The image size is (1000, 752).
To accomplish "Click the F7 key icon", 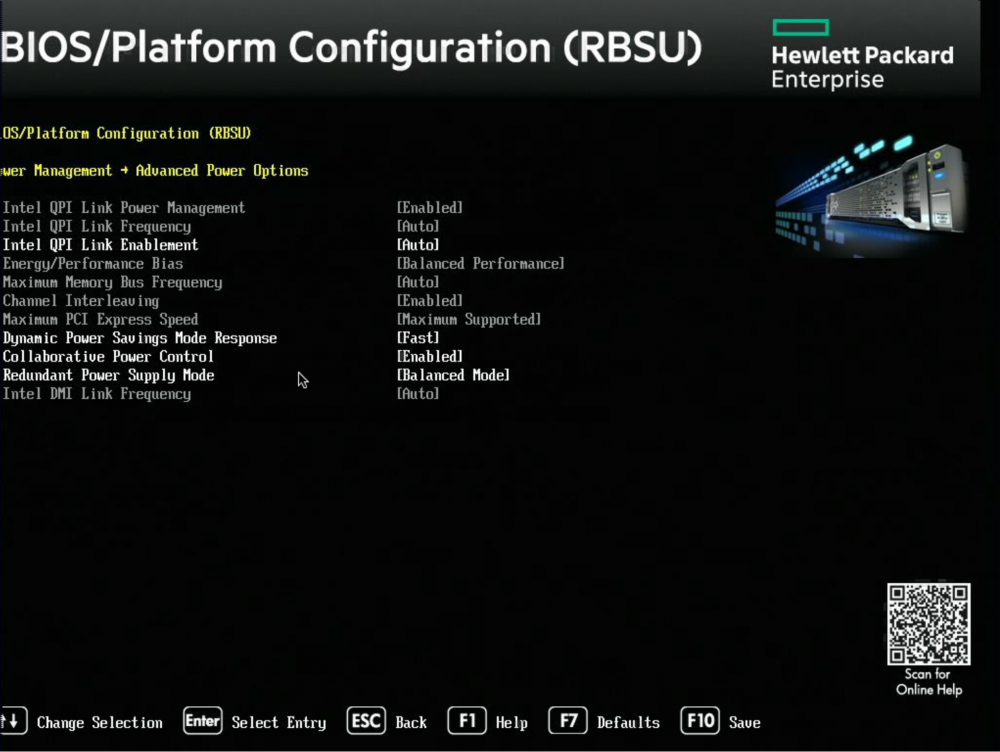I will [x=568, y=721].
